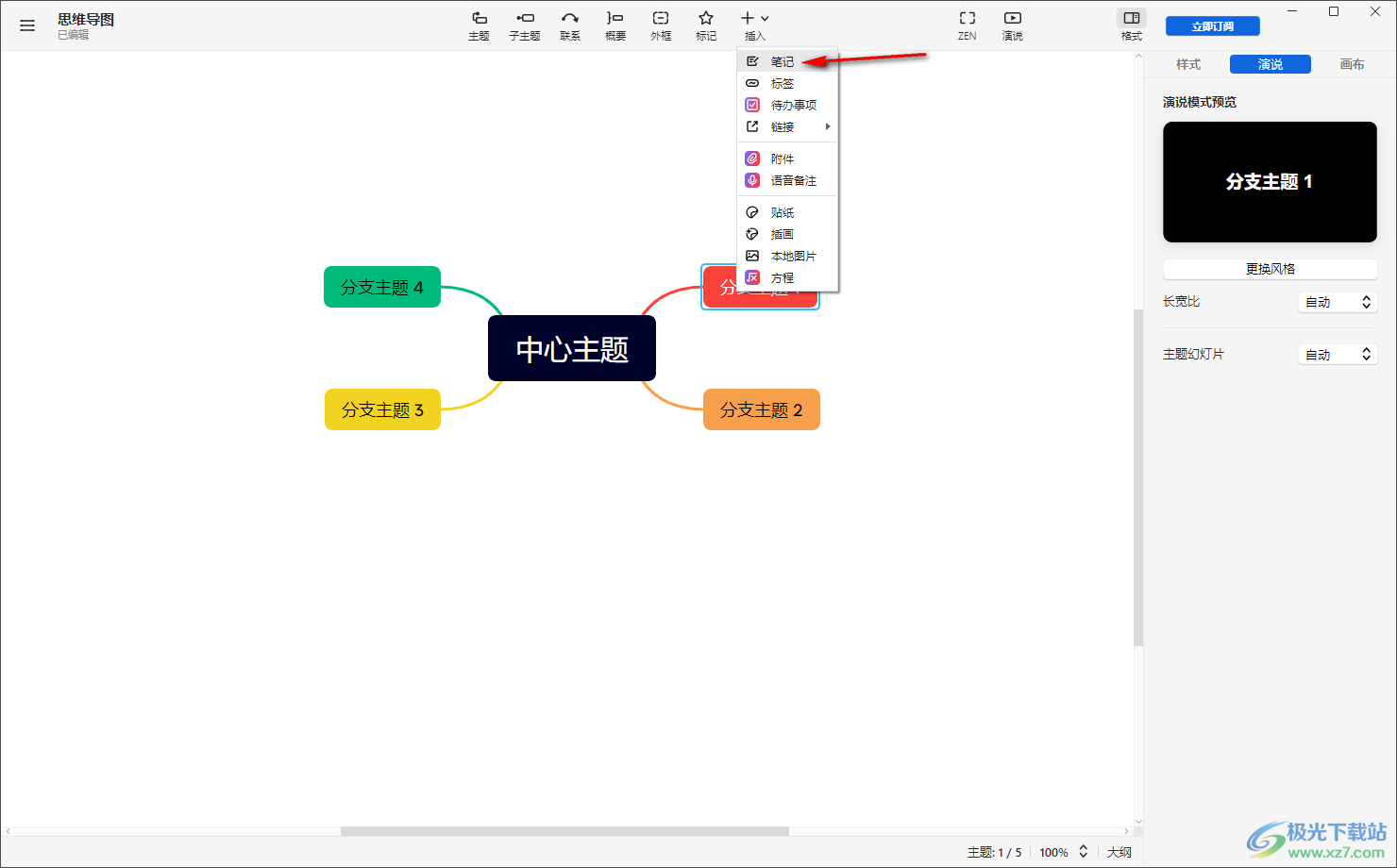
Task: Choose 语音备注 audio note item
Action: [787, 180]
